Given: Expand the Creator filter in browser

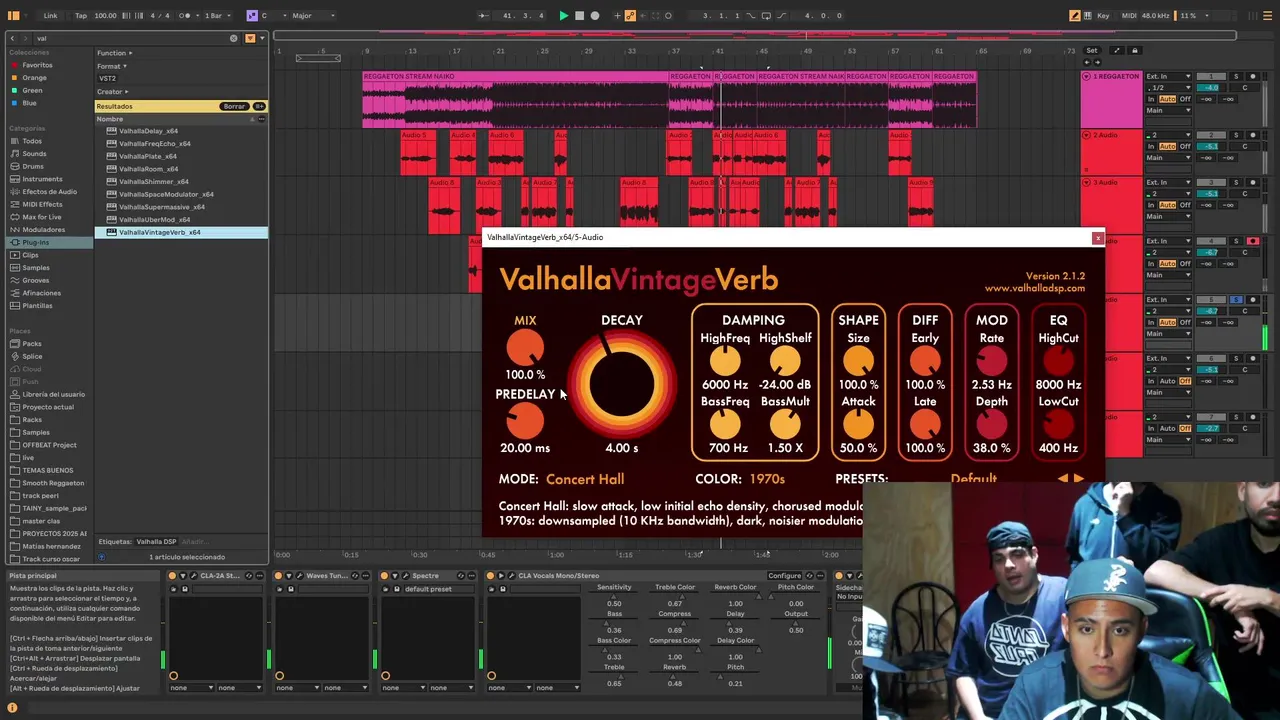Looking at the screenshot, I should point(112,91).
